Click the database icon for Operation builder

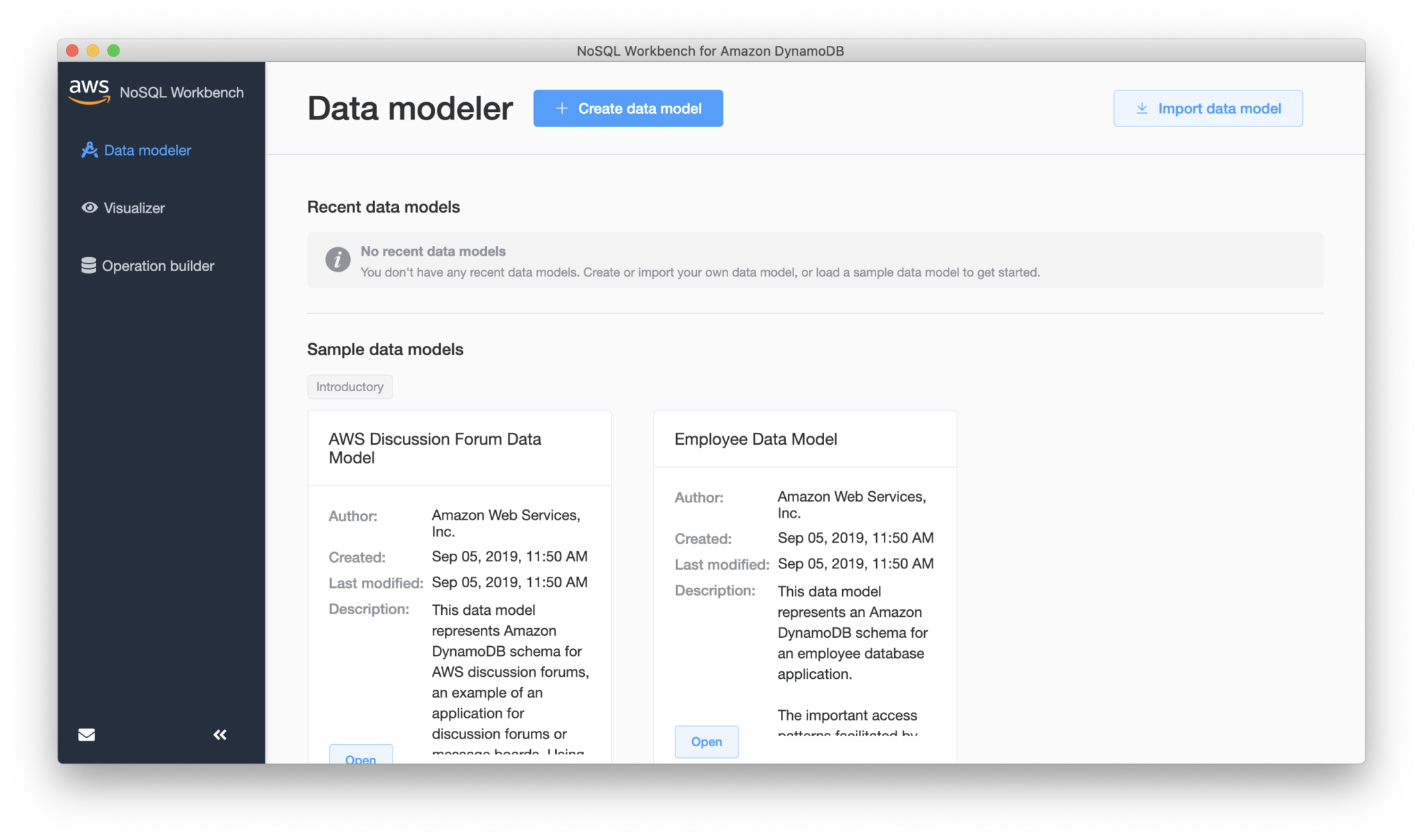[89, 265]
